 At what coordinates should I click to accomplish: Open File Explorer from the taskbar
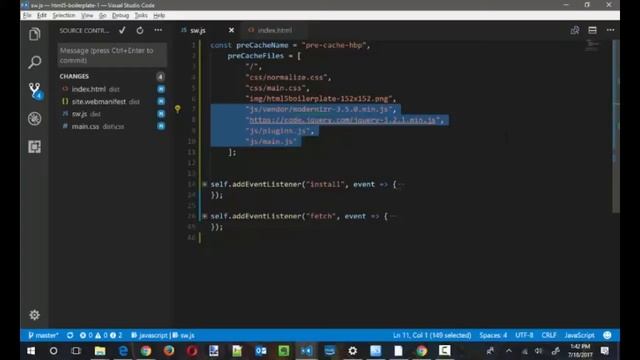pyautogui.click(x=100, y=351)
